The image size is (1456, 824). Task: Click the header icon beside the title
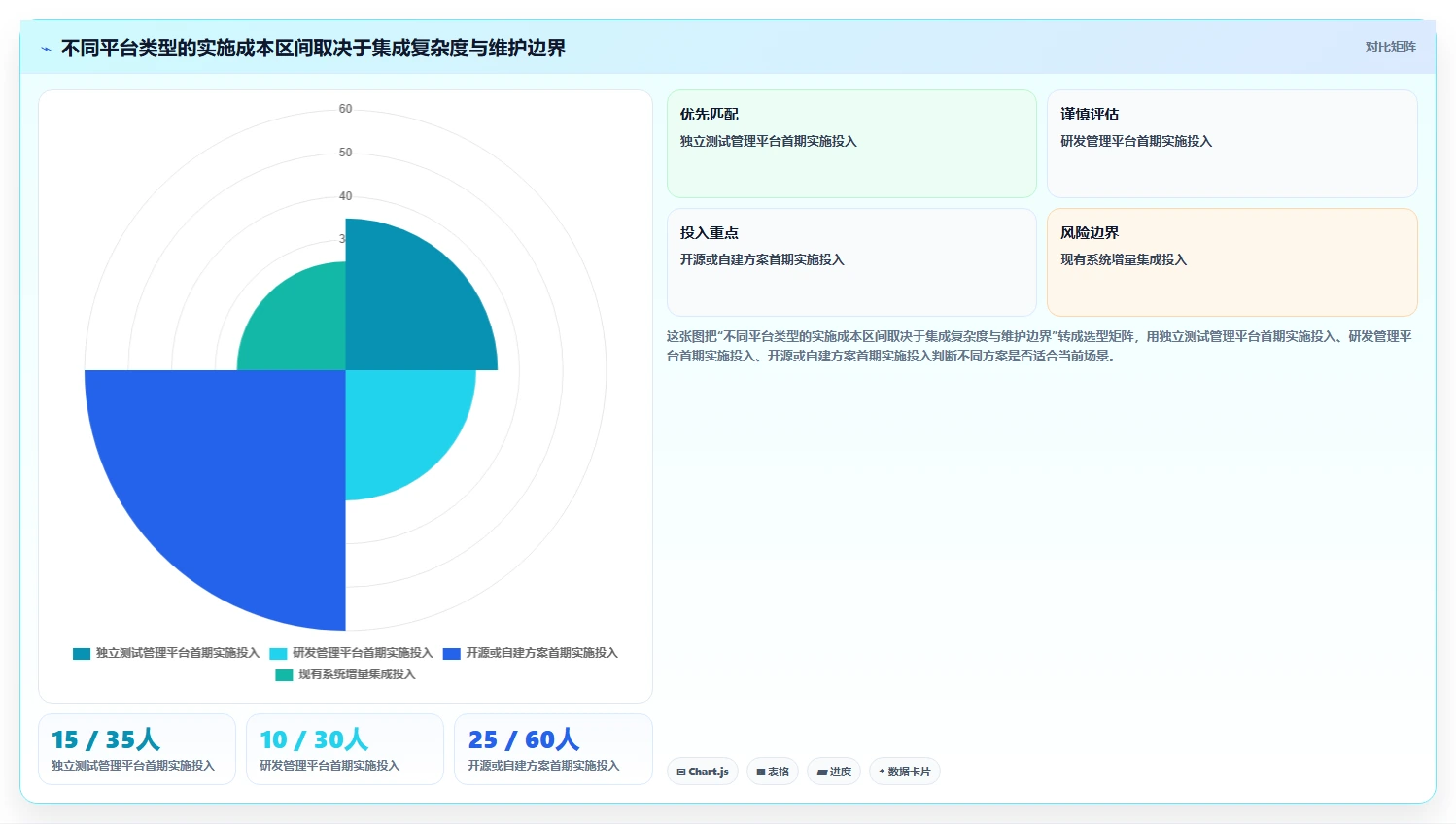(x=46, y=49)
